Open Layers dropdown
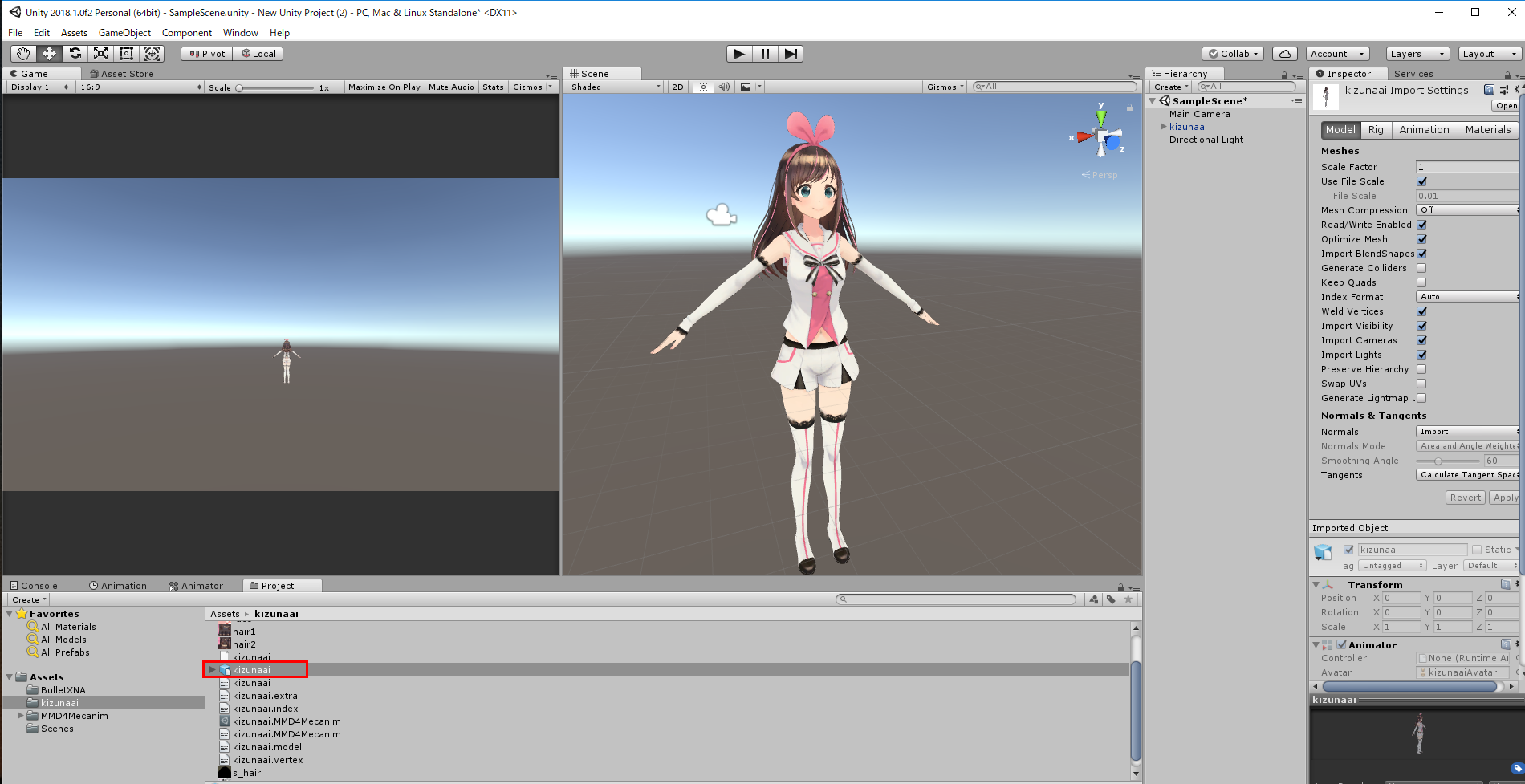 [x=1417, y=54]
